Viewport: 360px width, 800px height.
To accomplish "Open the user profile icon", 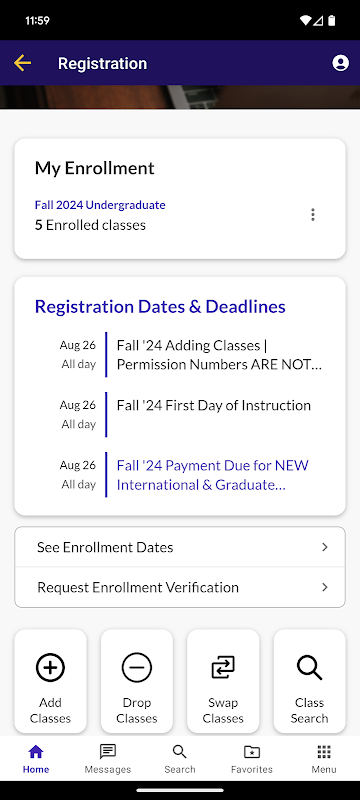I will (341, 63).
